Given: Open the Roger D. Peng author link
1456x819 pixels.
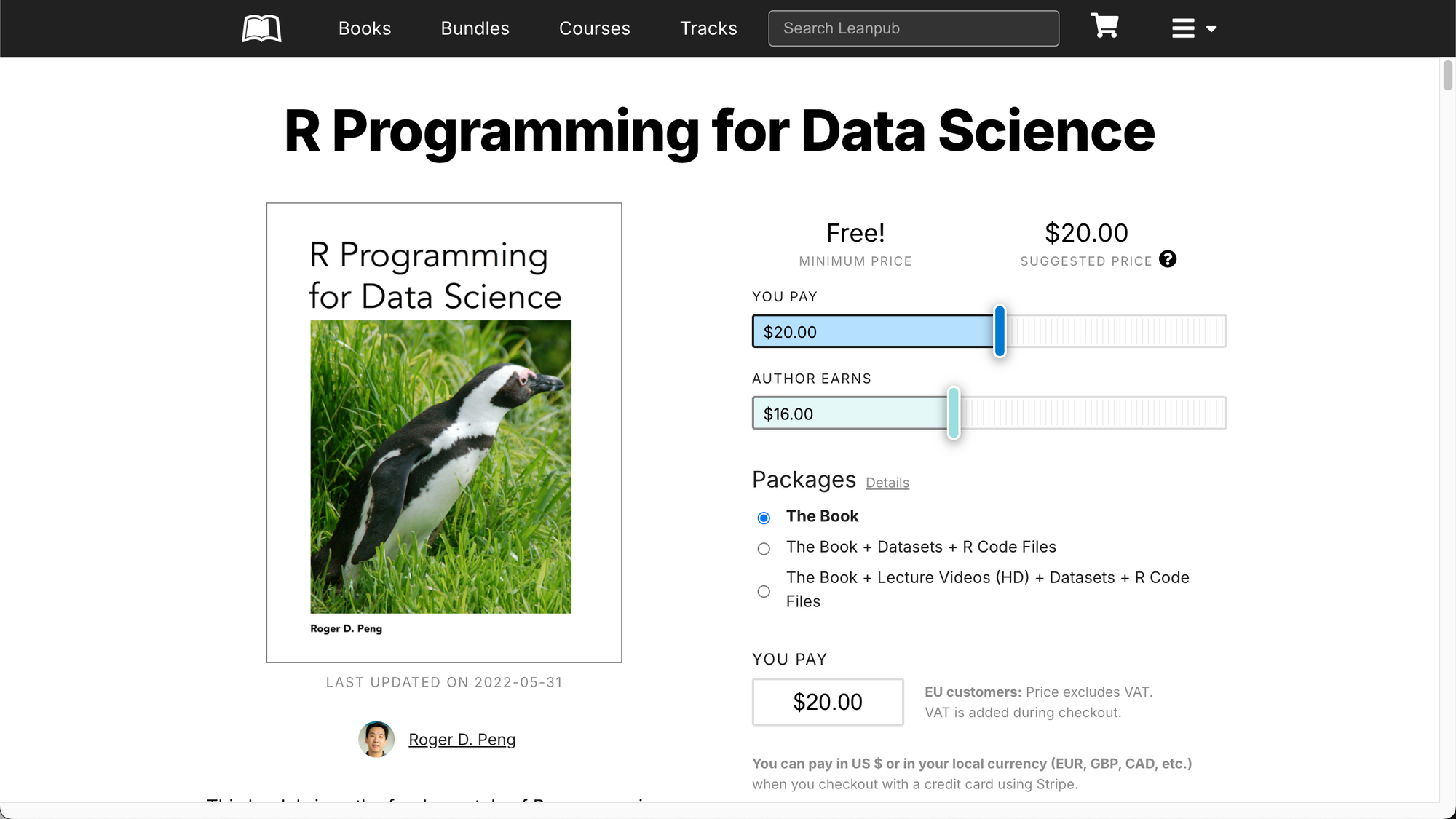Looking at the screenshot, I should point(462,740).
